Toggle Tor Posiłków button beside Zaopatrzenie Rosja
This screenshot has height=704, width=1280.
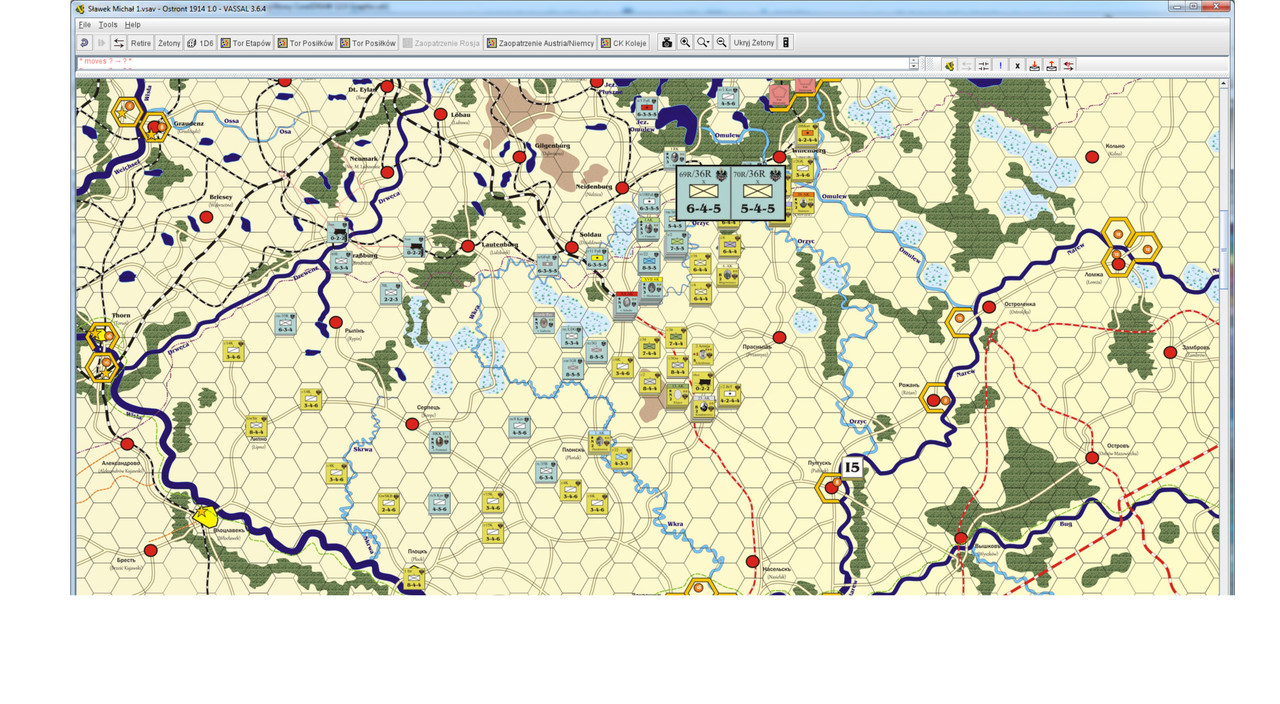[x=368, y=43]
